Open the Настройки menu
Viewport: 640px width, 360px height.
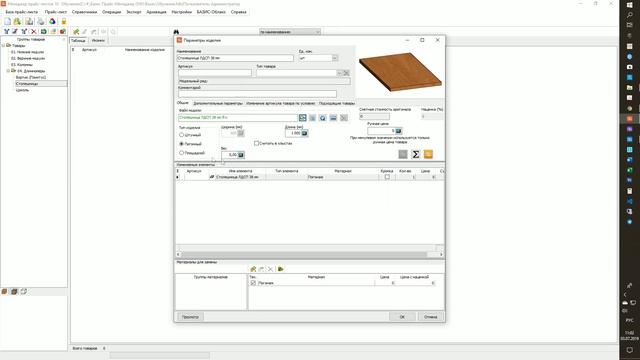pyautogui.click(x=182, y=12)
